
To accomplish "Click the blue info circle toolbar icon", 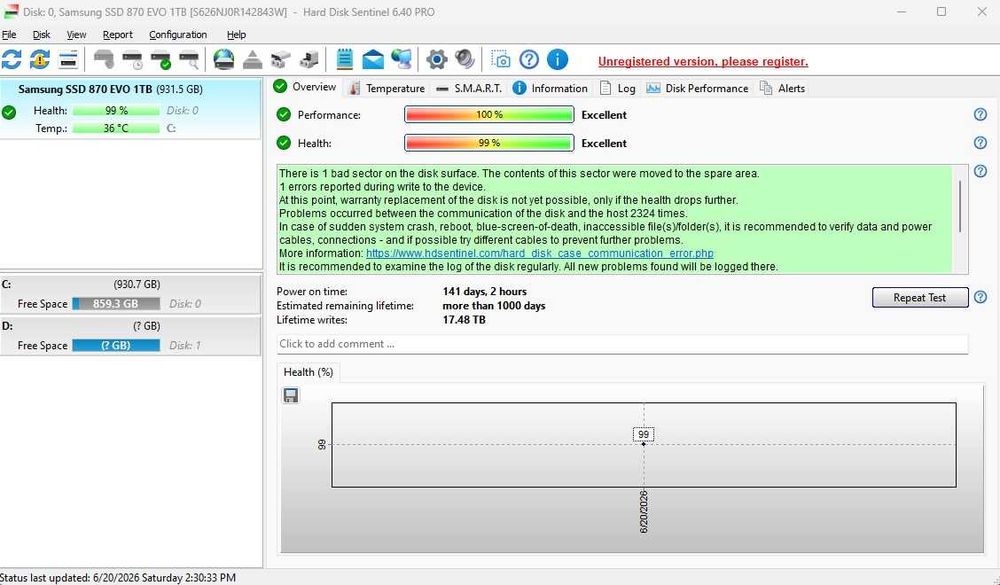I will click(557, 60).
